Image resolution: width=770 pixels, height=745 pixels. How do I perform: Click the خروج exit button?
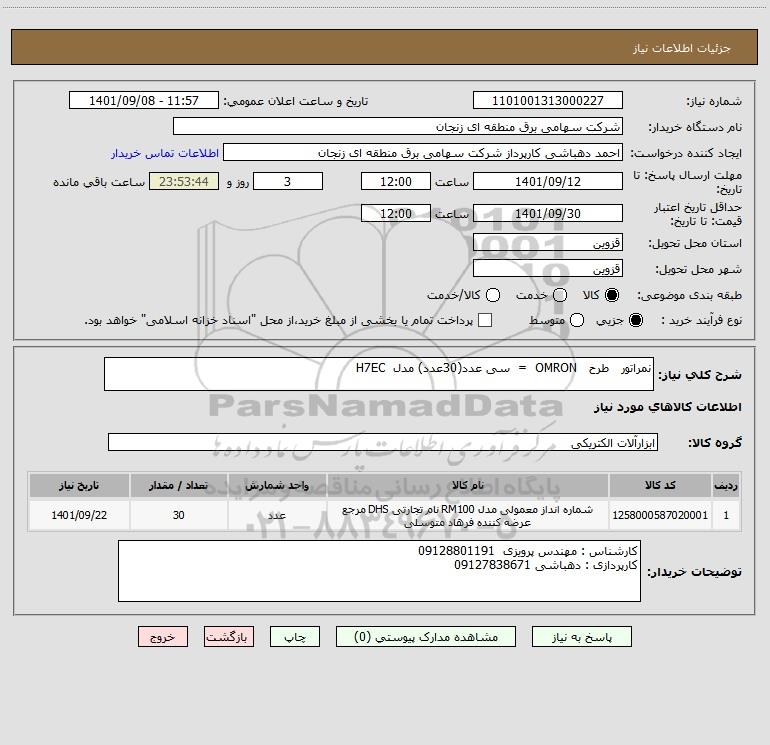coord(163,637)
